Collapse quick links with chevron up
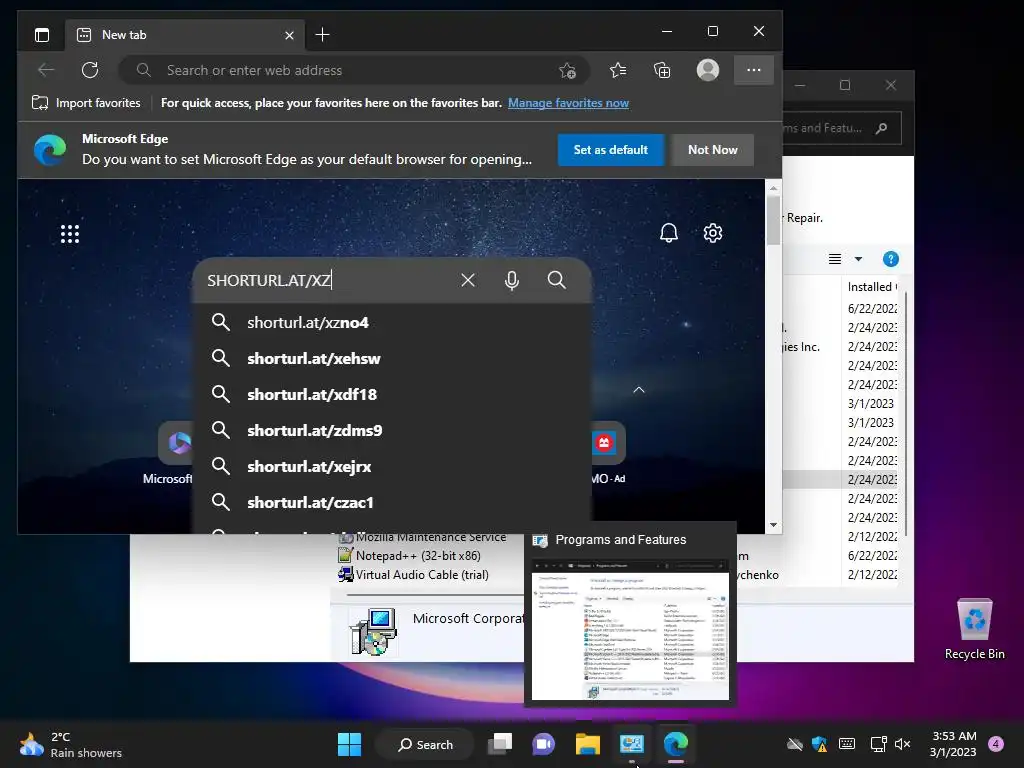Viewport: 1024px width, 768px height. click(x=639, y=390)
